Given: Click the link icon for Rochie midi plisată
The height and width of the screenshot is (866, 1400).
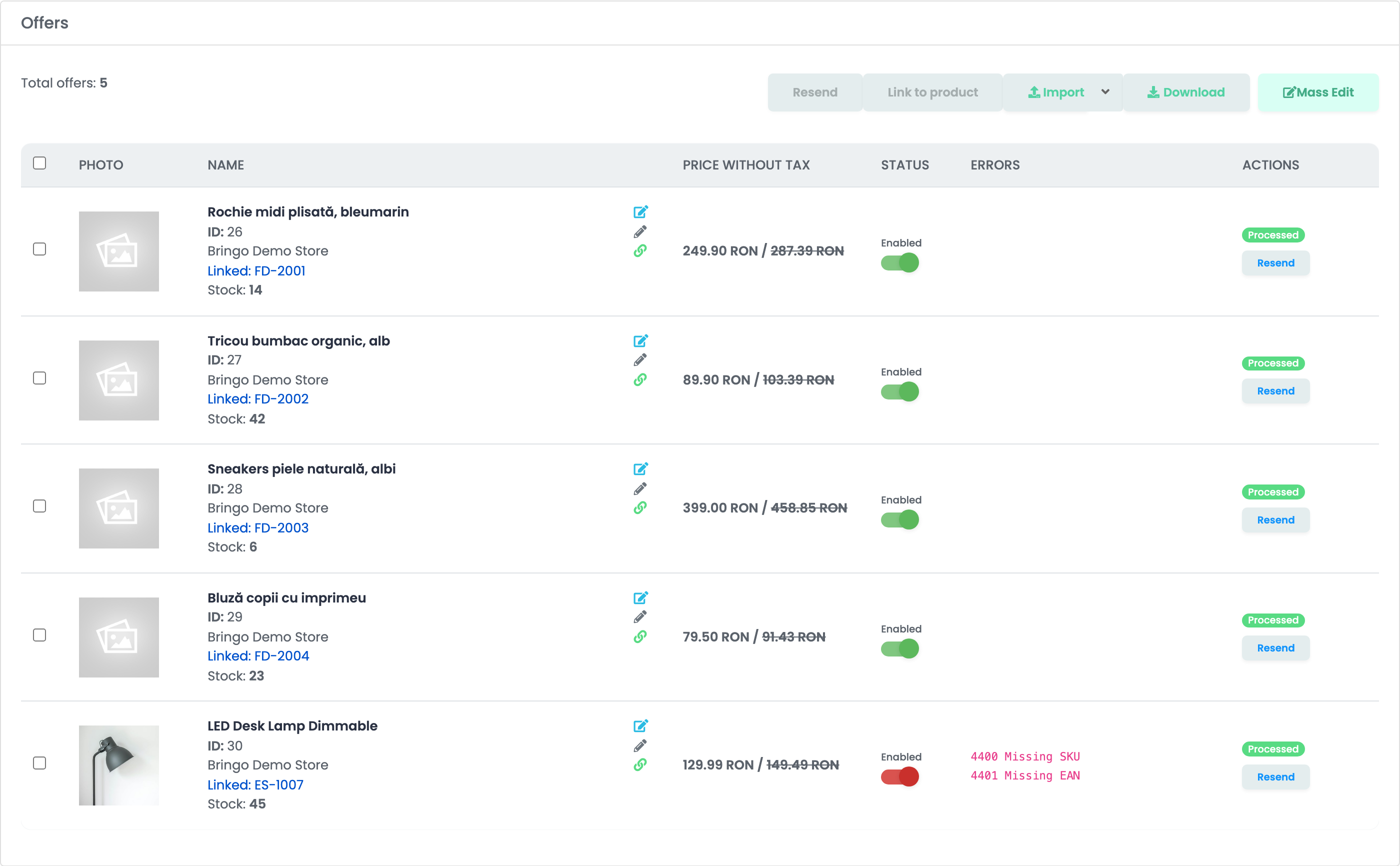Looking at the screenshot, I should pos(640,251).
